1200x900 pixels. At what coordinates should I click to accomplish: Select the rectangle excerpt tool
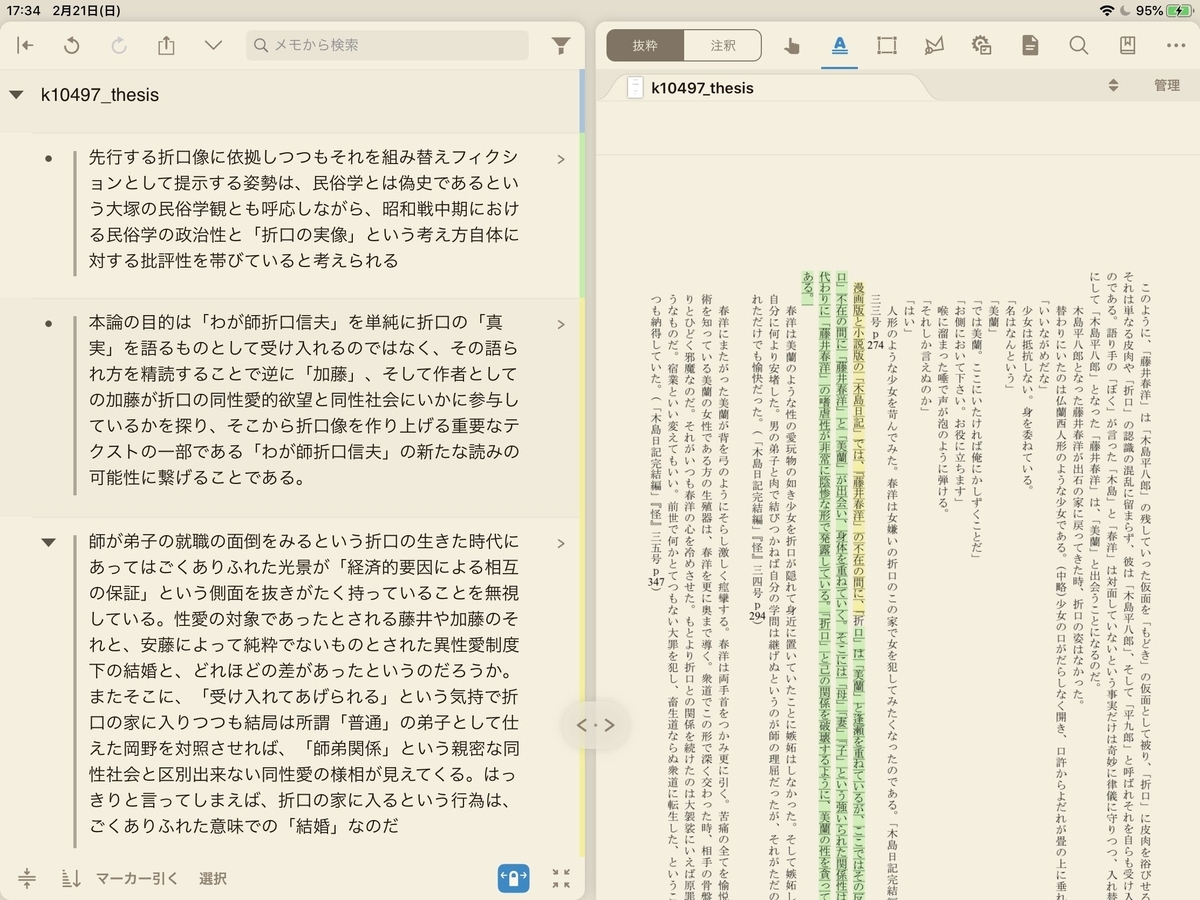click(887, 45)
